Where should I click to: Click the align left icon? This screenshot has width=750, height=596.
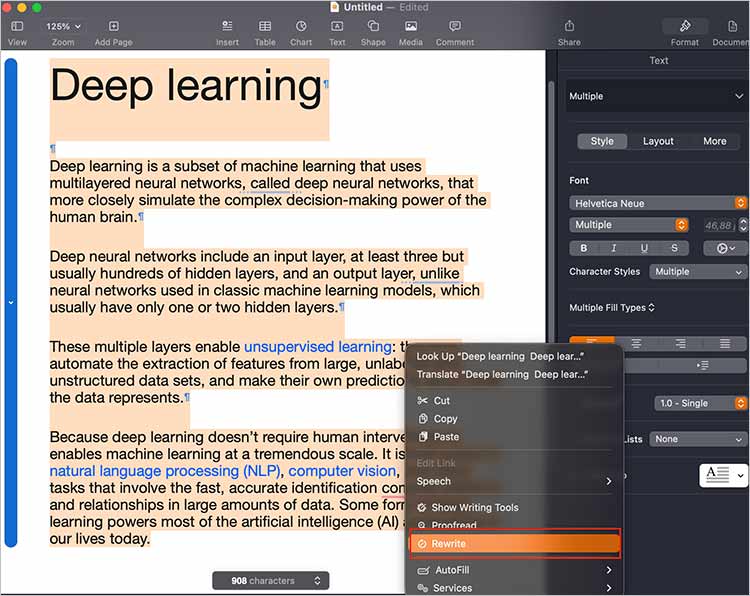[x=592, y=342]
